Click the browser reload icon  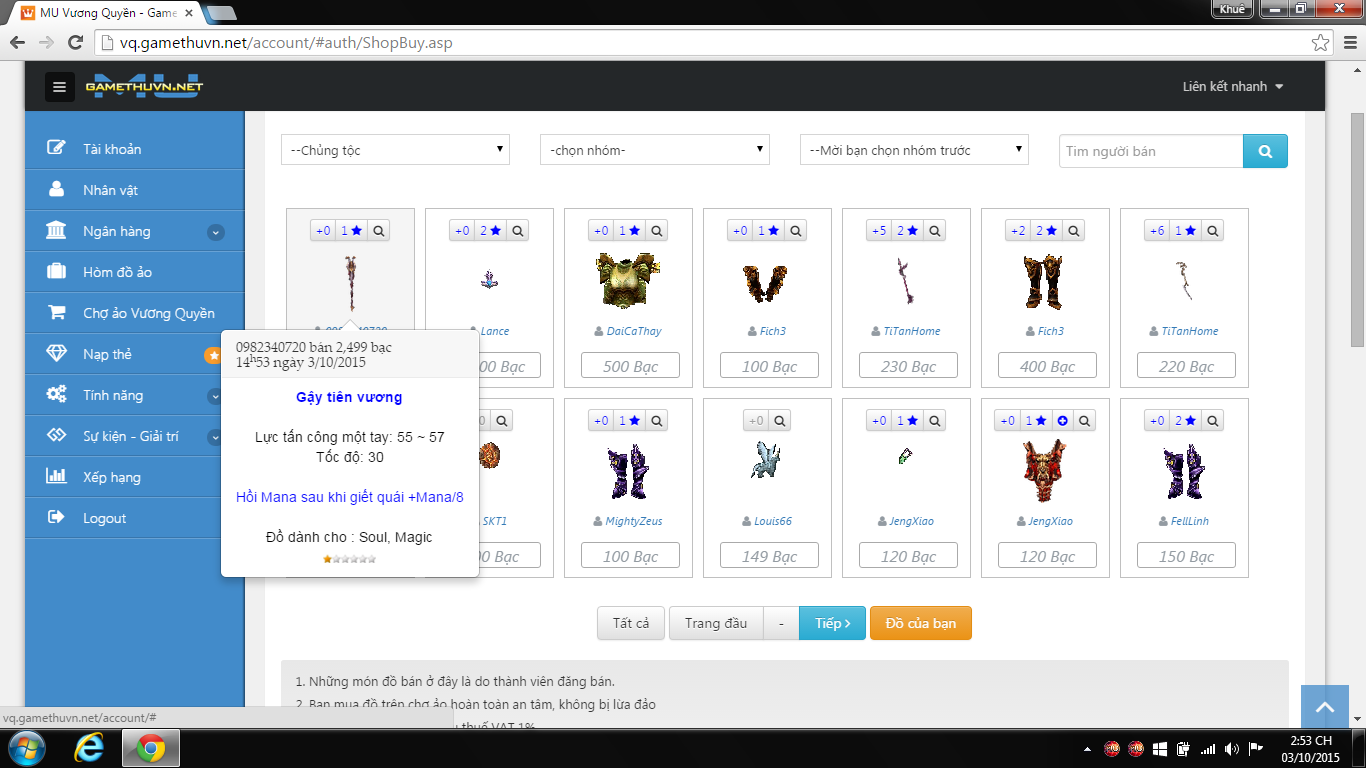tap(75, 43)
